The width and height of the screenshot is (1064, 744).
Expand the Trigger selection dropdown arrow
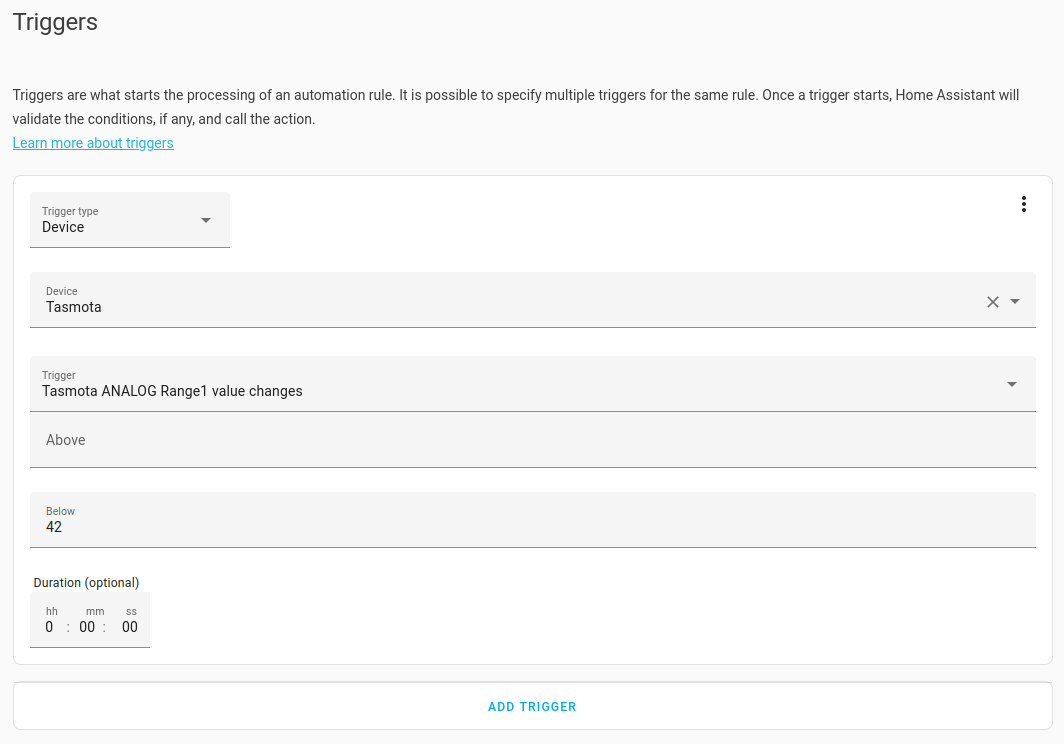coord(1012,384)
